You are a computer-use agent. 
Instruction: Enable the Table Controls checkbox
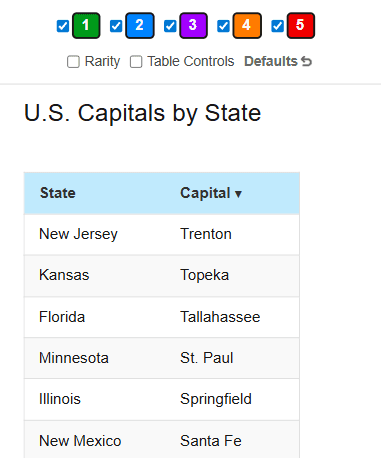coord(136,62)
